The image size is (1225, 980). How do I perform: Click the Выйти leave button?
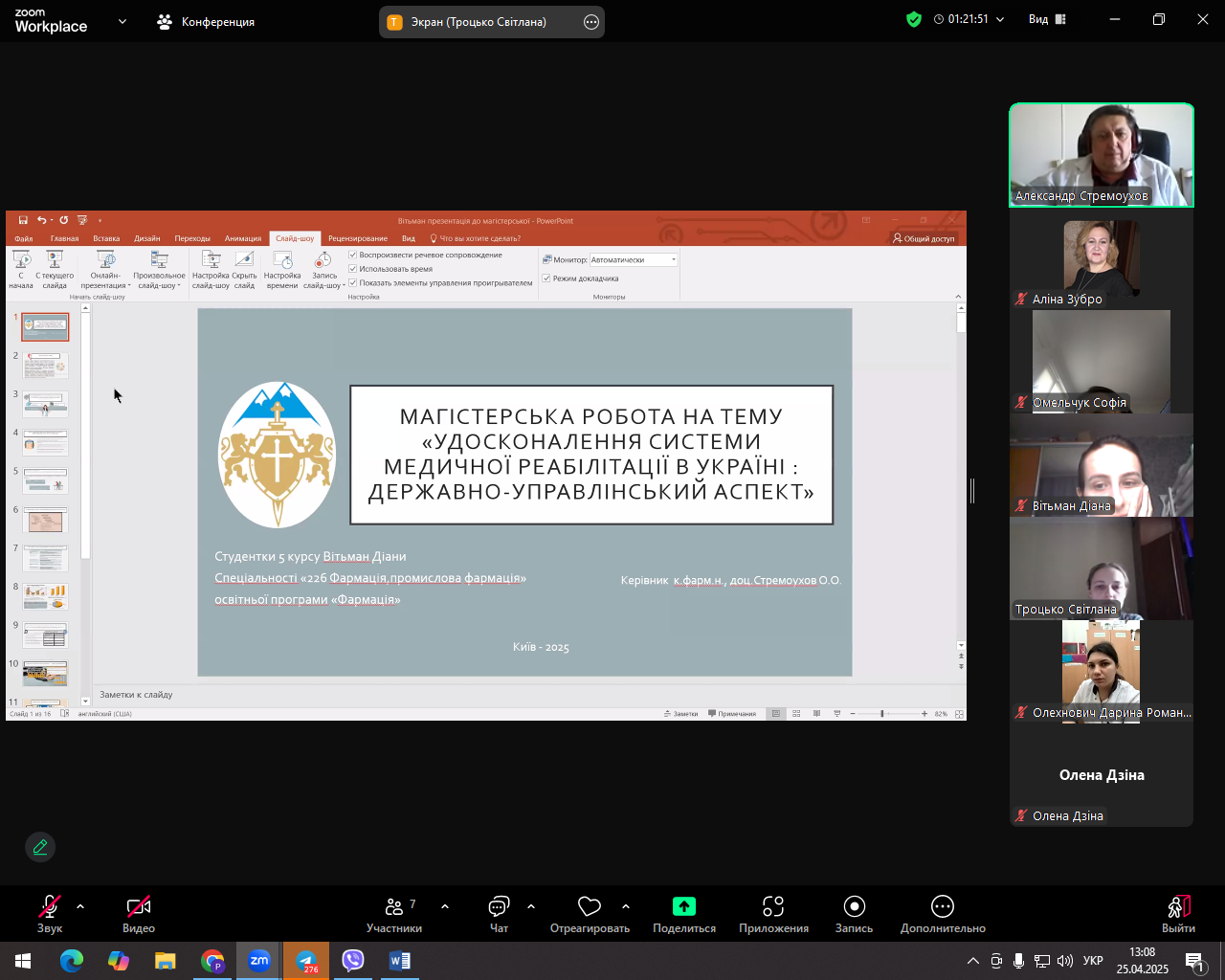coord(1178,914)
